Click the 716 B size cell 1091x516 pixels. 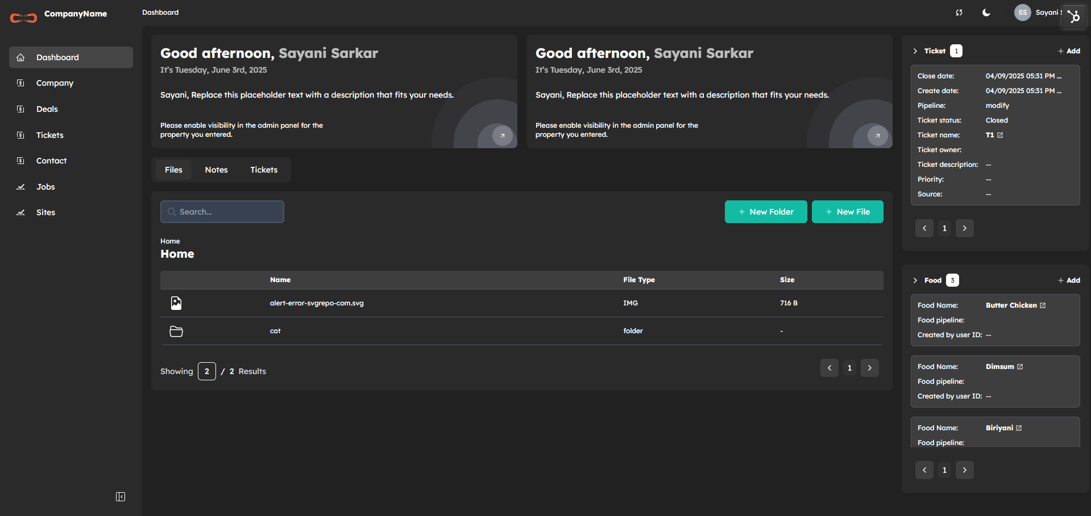pos(789,303)
